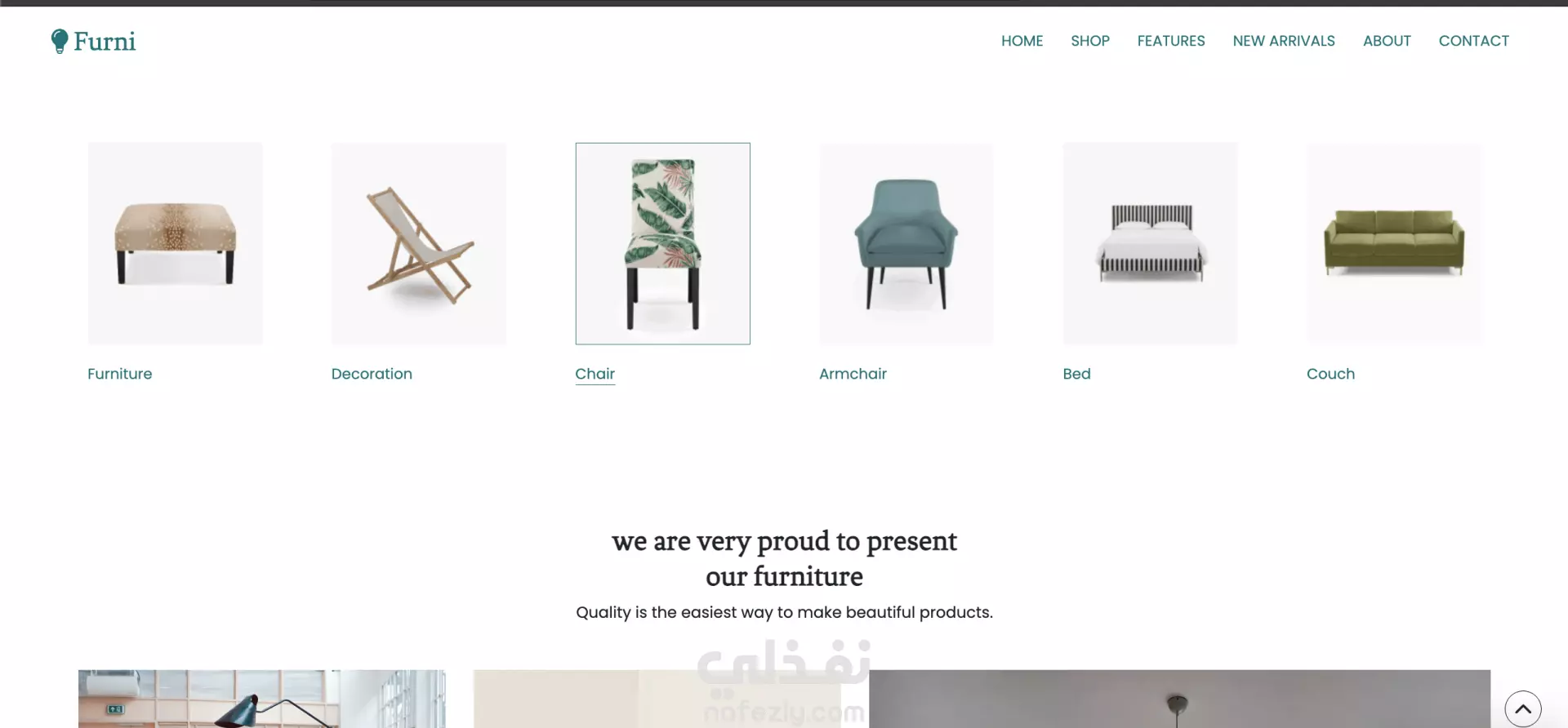Viewport: 1568px width, 728px height.
Task: Open the FEATURES nav link
Action: click(x=1171, y=41)
